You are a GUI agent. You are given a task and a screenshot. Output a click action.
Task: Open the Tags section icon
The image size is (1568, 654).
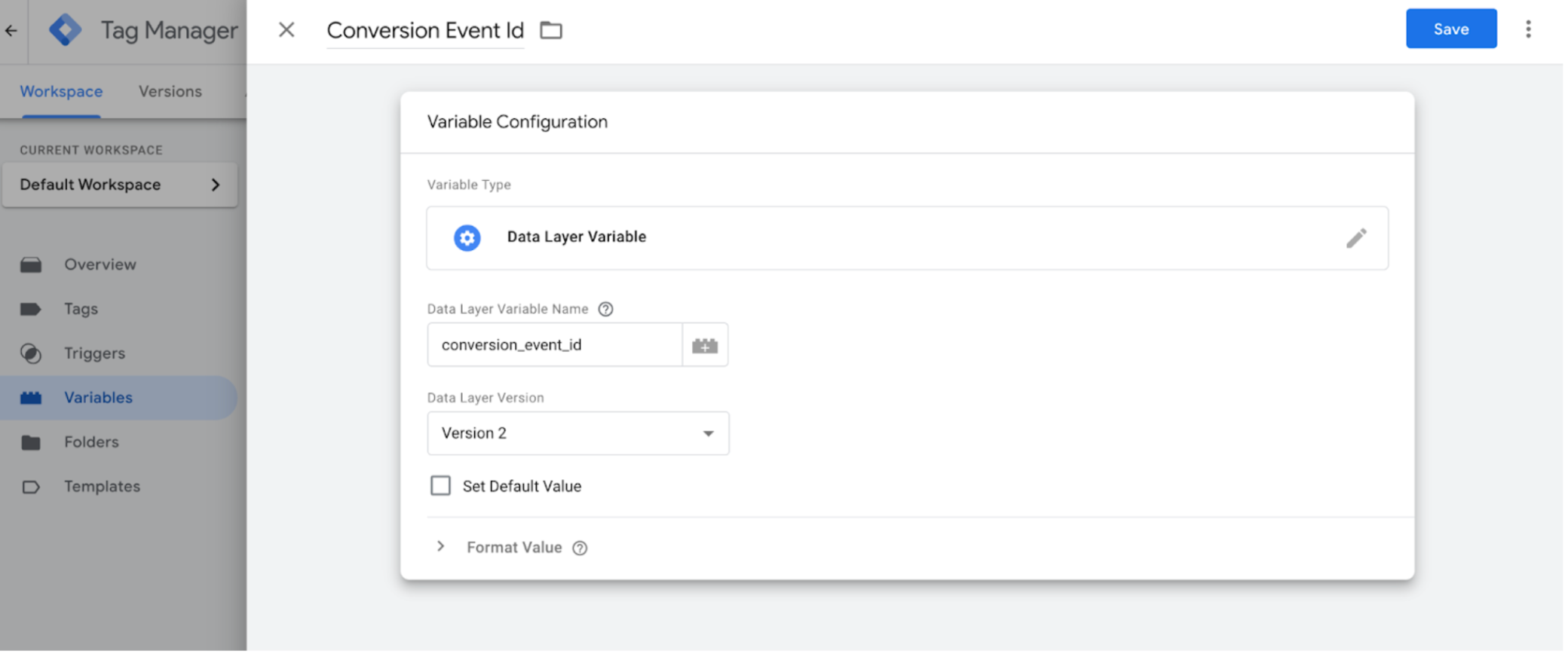point(31,309)
